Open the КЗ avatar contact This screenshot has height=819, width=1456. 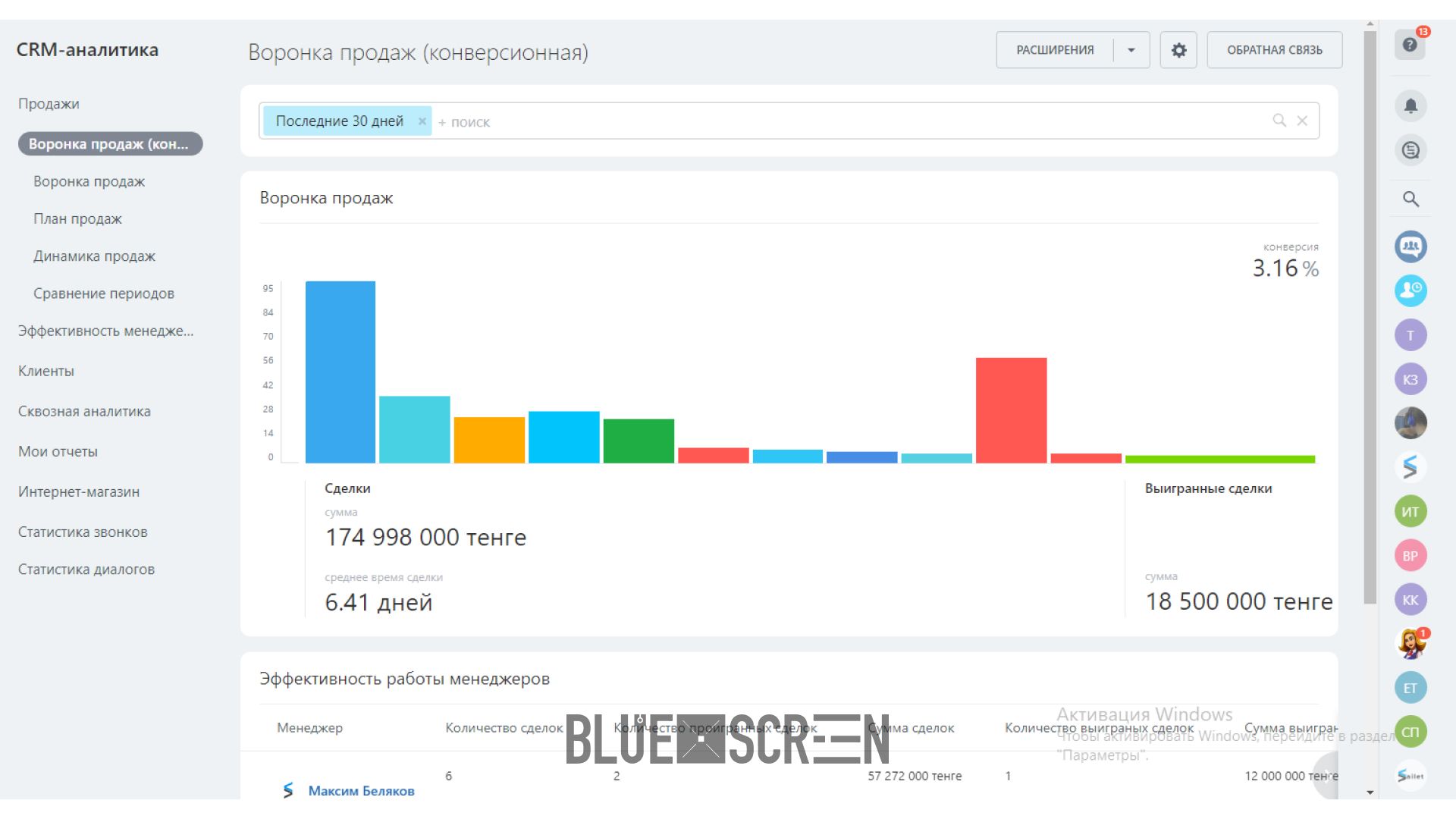click(1410, 379)
